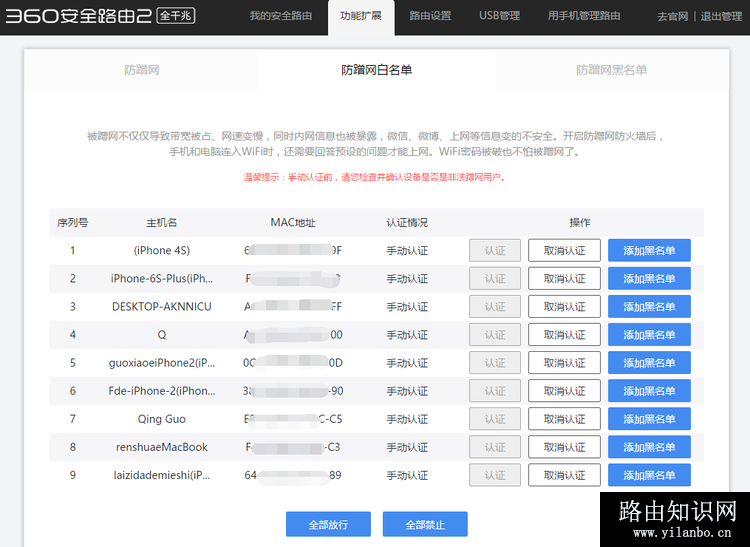Open the 用手机管理路由 tab
The image size is (750, 547).
(x=584, y=16)
